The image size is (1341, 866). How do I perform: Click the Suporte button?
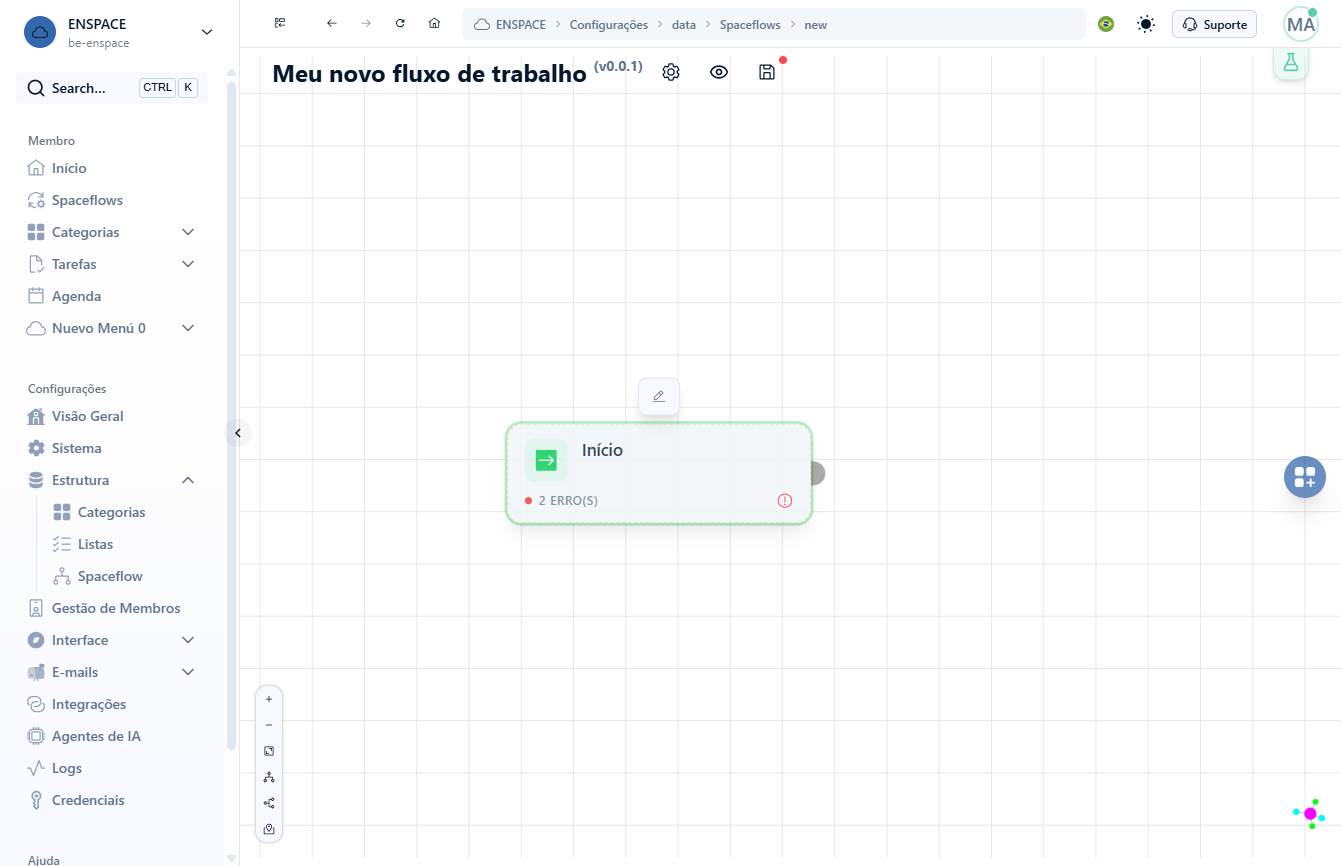1214,24
